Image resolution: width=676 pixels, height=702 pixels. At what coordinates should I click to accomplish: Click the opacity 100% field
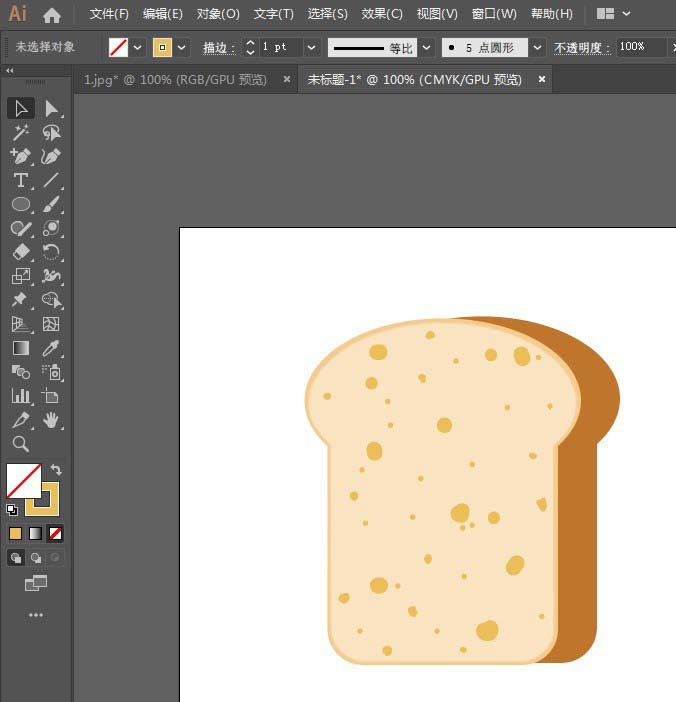click(x=640, y=47)
